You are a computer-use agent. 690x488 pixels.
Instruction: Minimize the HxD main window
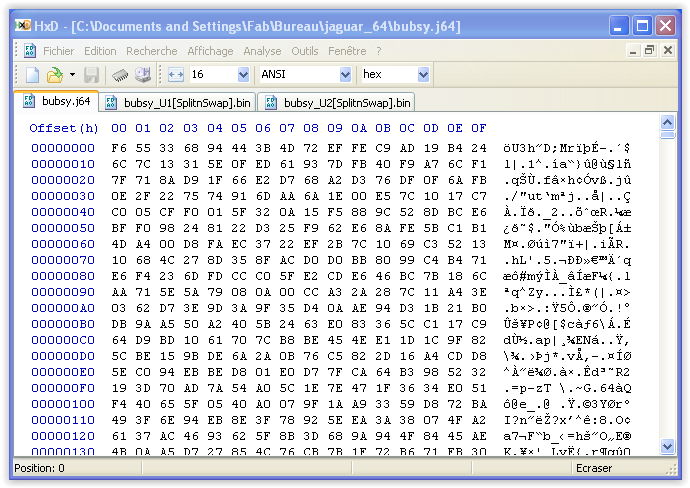pyautogui.click(x=618, y=26)
